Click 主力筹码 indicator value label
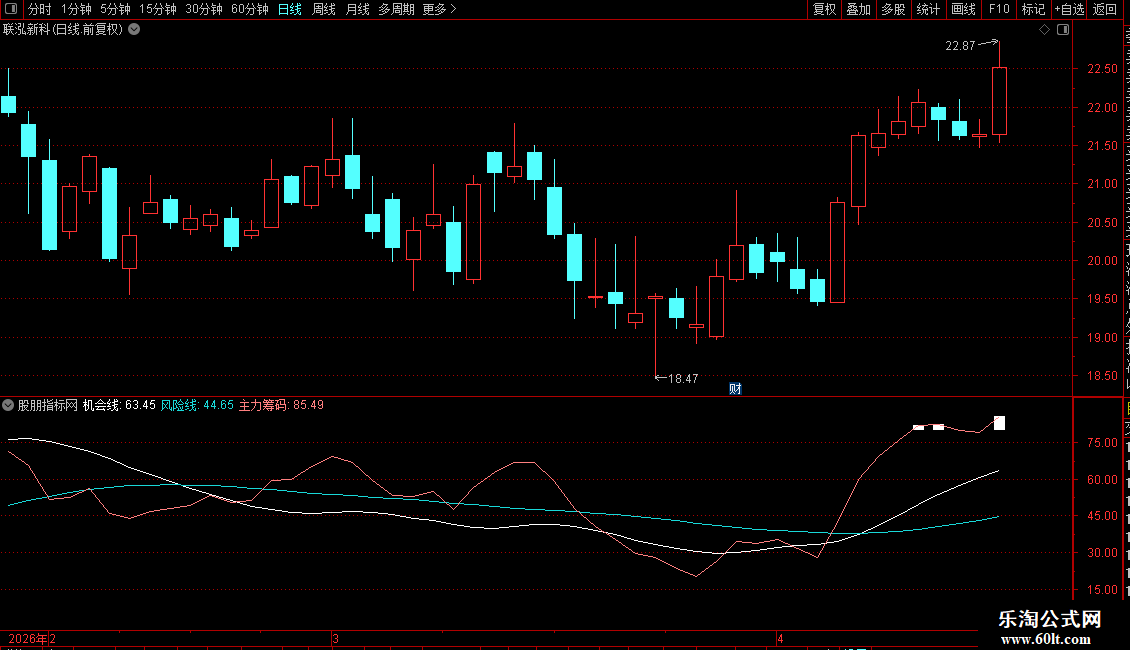Image resolution: width=1130 pixels, height=650 pixels. pyautogui.click(x=281, y=405)
